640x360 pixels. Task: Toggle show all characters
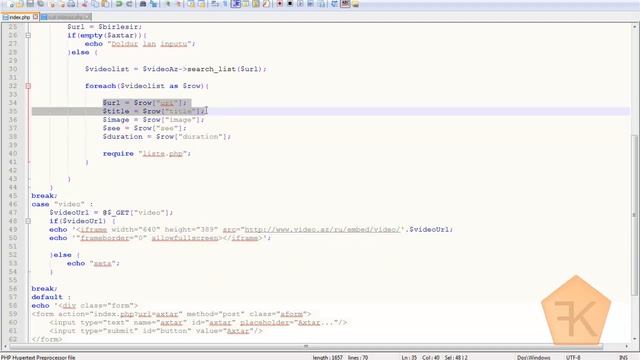[x=225, y=4]
